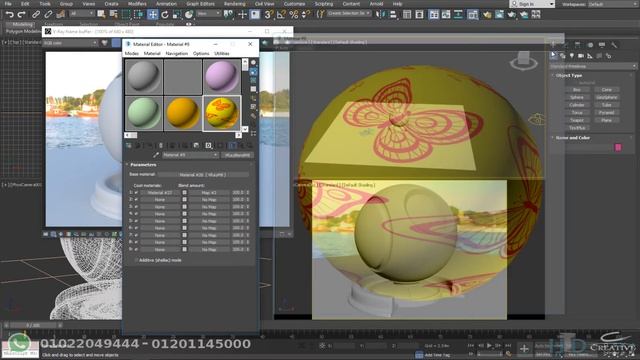
Task: Open the reference coordinate system 'View' dropdown
Action: pos(208,14)
